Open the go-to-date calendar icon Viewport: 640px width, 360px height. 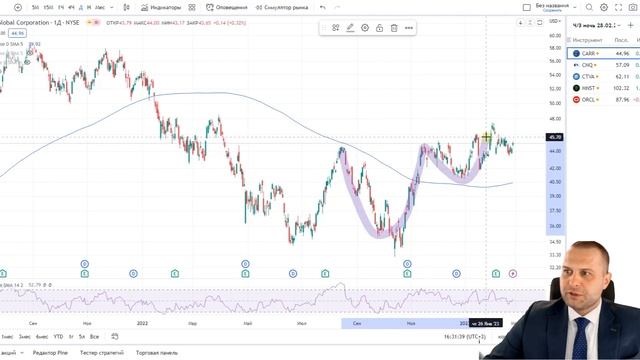click(x=115, y=336)
